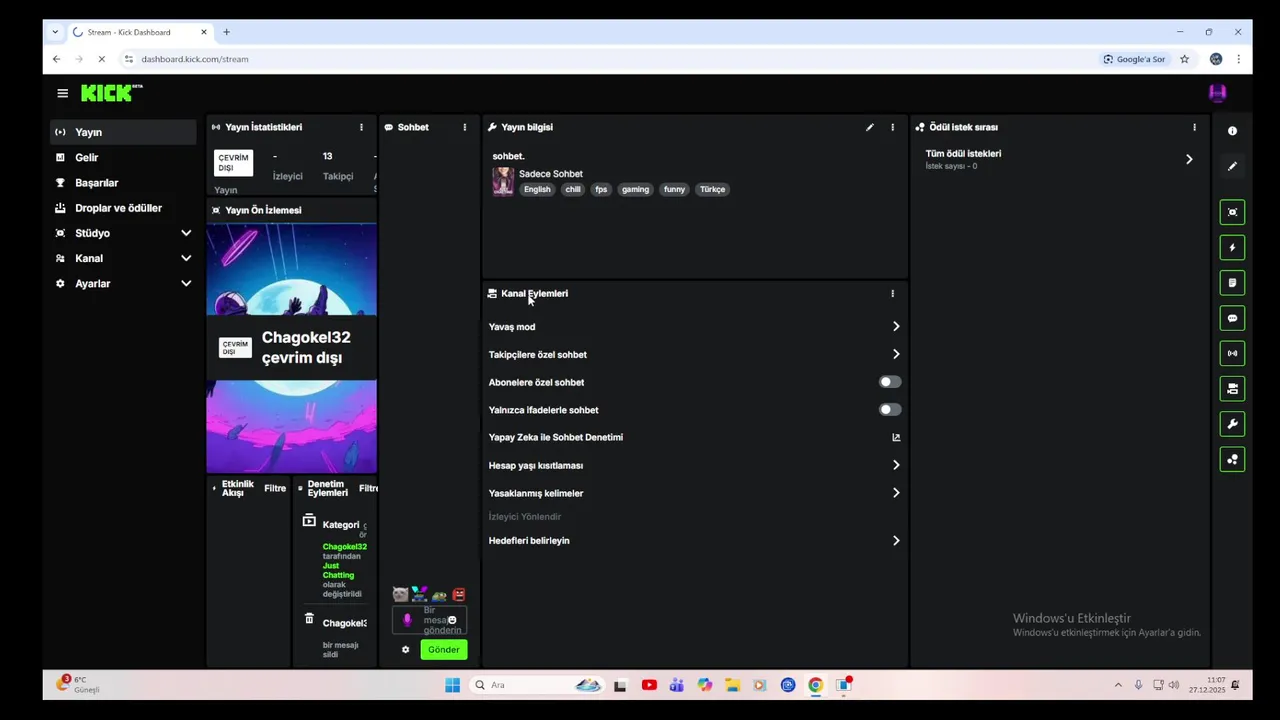Open the Yayın bilgisi three-dot menu

[893, 127]
